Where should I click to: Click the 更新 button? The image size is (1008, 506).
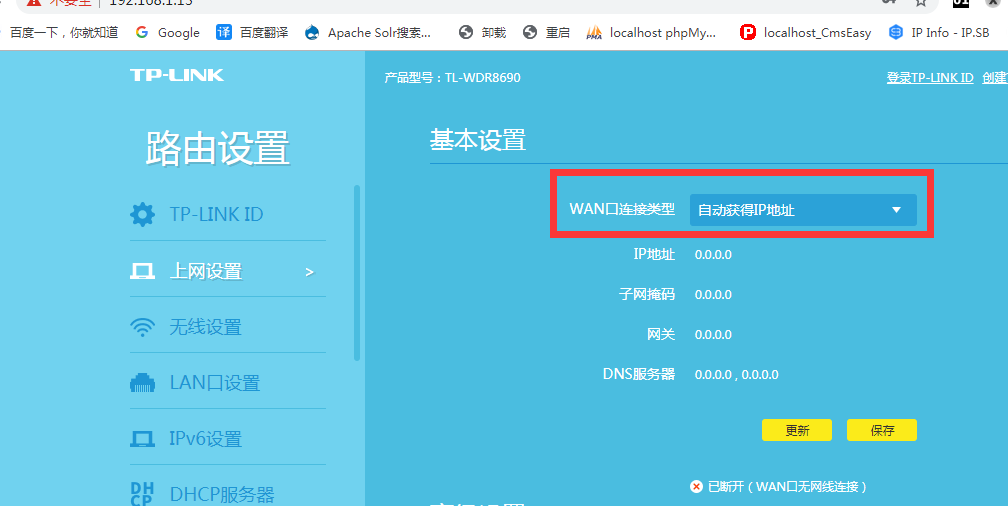point(797,430)
